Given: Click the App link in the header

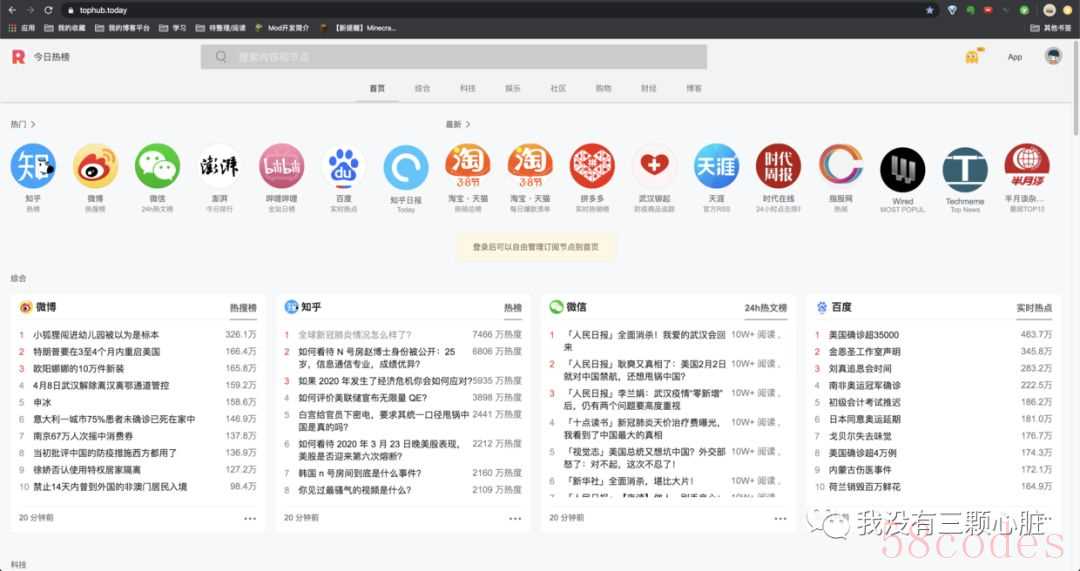Looking at the screenshot, I should pyautogui.click(x=1015, y=57).
